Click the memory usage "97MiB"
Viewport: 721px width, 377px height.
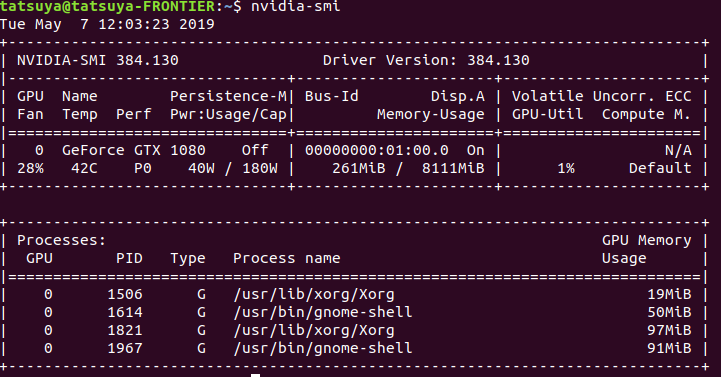tap(669, 330)
